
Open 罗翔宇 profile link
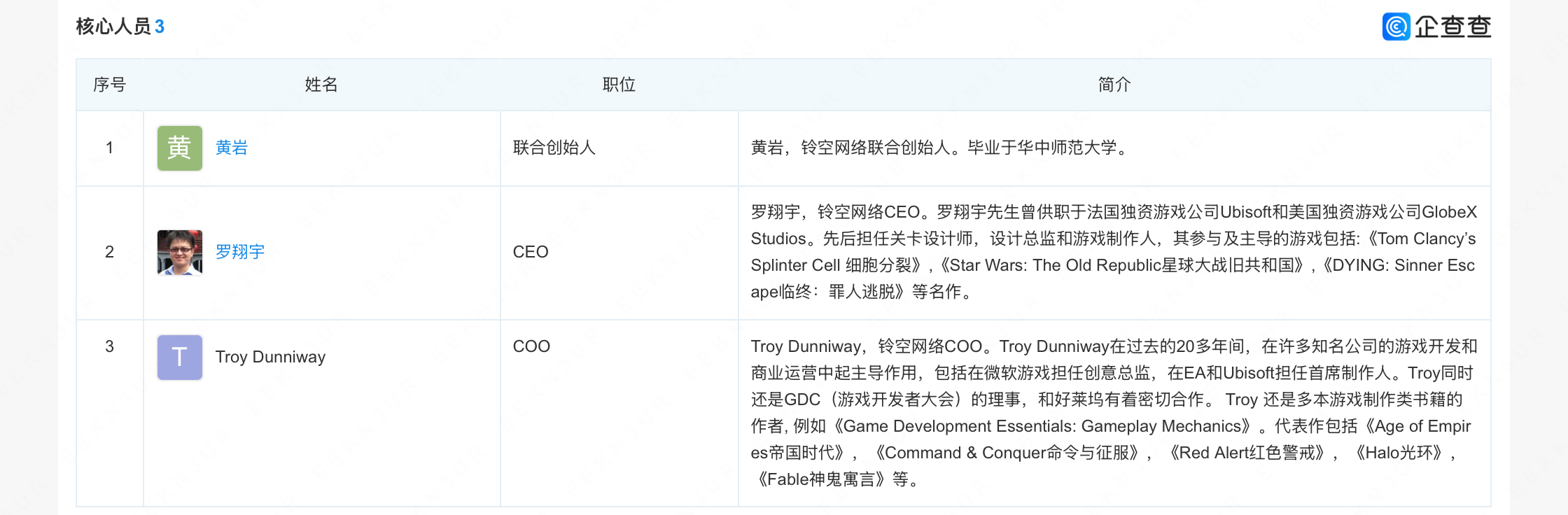point(240,252)
